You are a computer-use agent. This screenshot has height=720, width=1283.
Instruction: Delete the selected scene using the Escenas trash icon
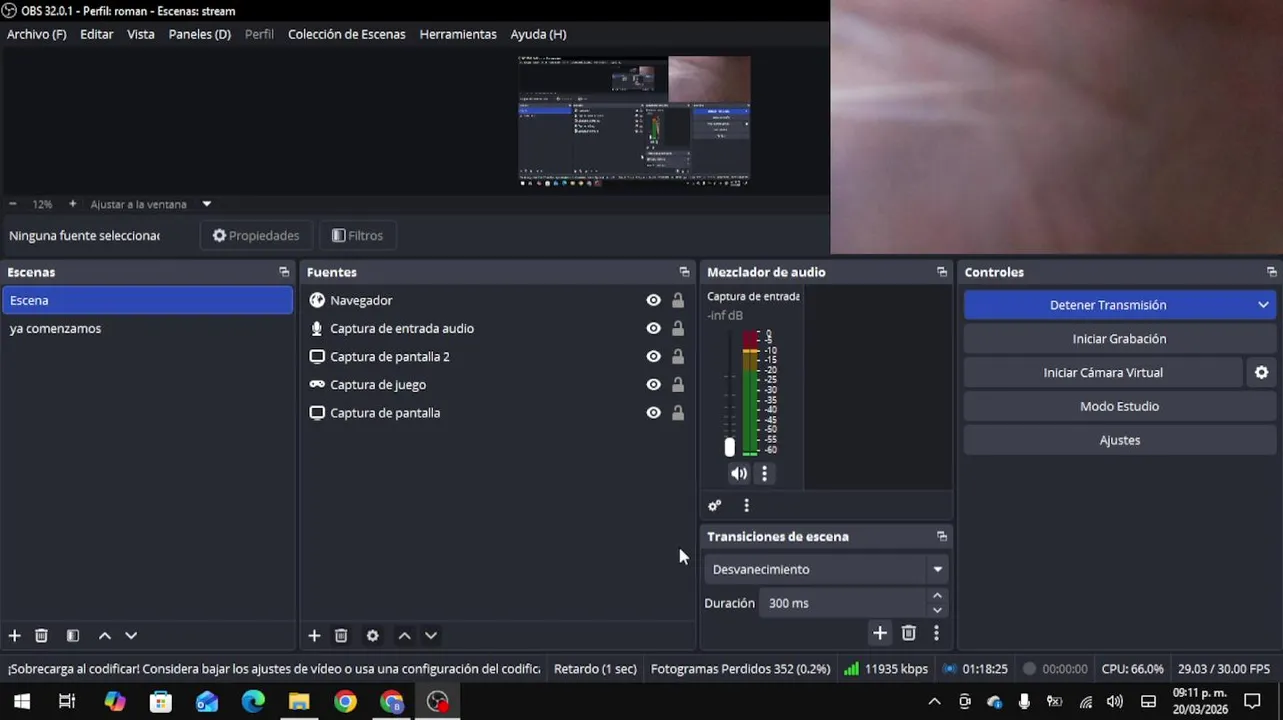point(41,635)
